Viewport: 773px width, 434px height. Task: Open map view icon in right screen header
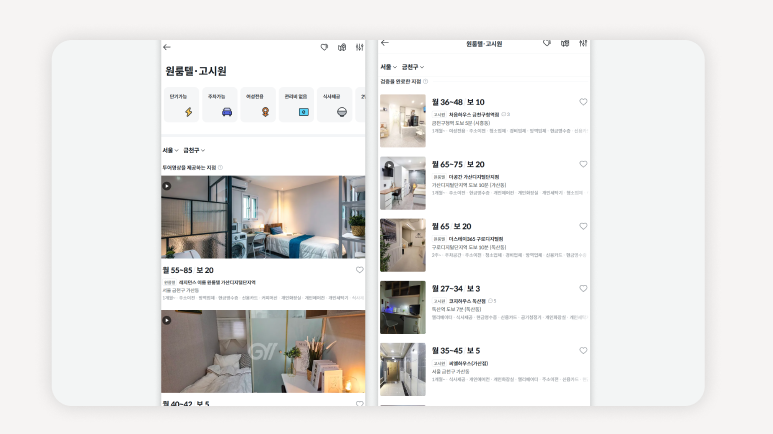(565, 43)
